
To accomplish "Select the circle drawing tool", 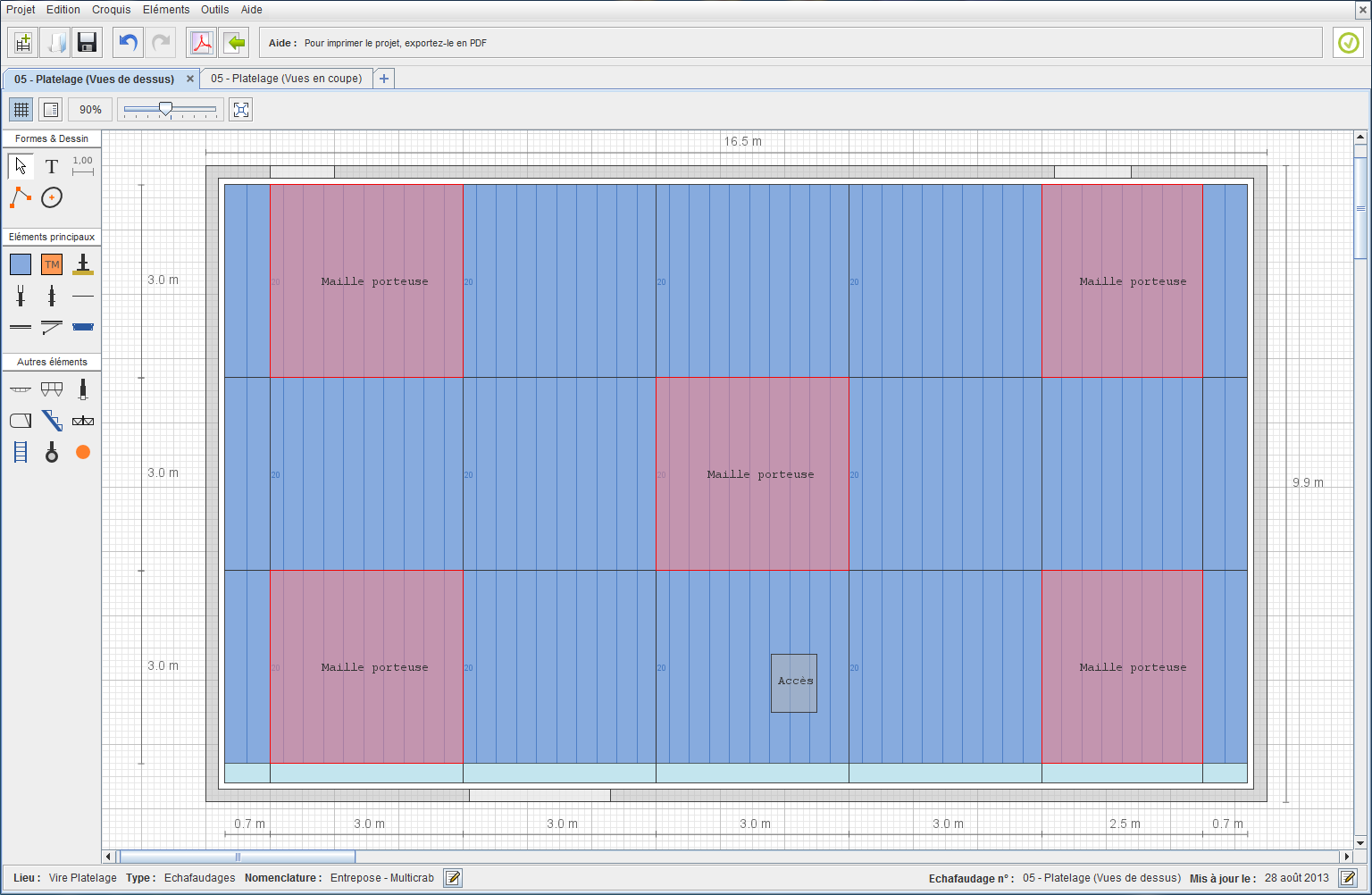I will coord(52,197).
